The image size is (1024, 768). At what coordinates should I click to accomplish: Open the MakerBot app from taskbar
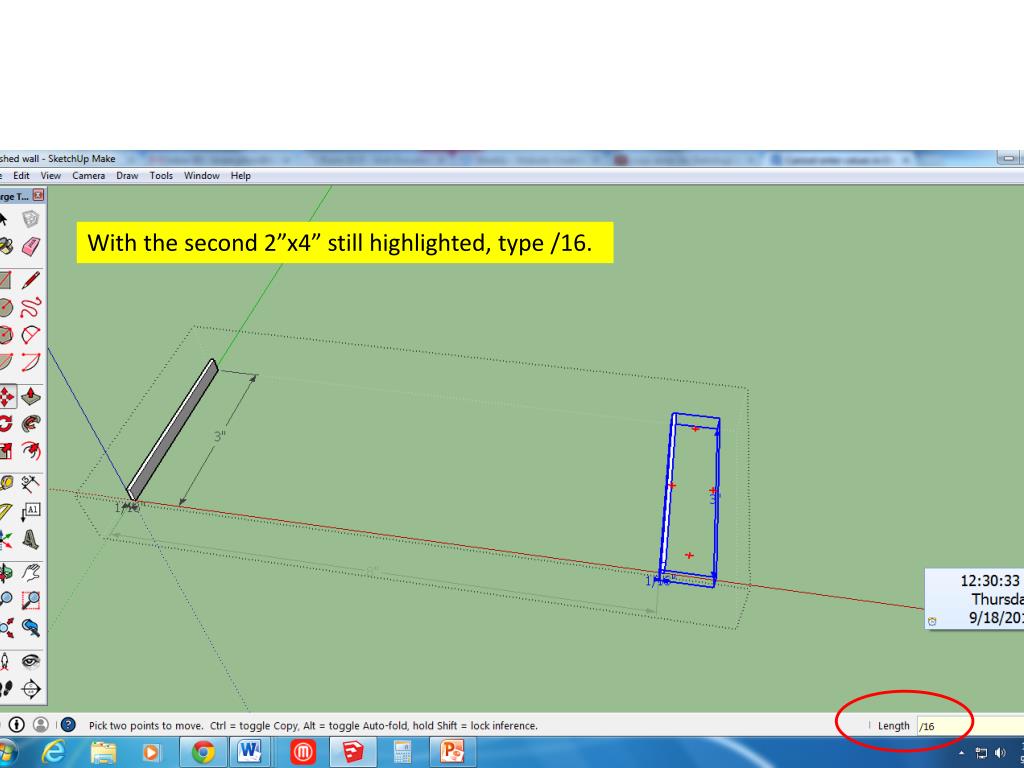point(303,752)
